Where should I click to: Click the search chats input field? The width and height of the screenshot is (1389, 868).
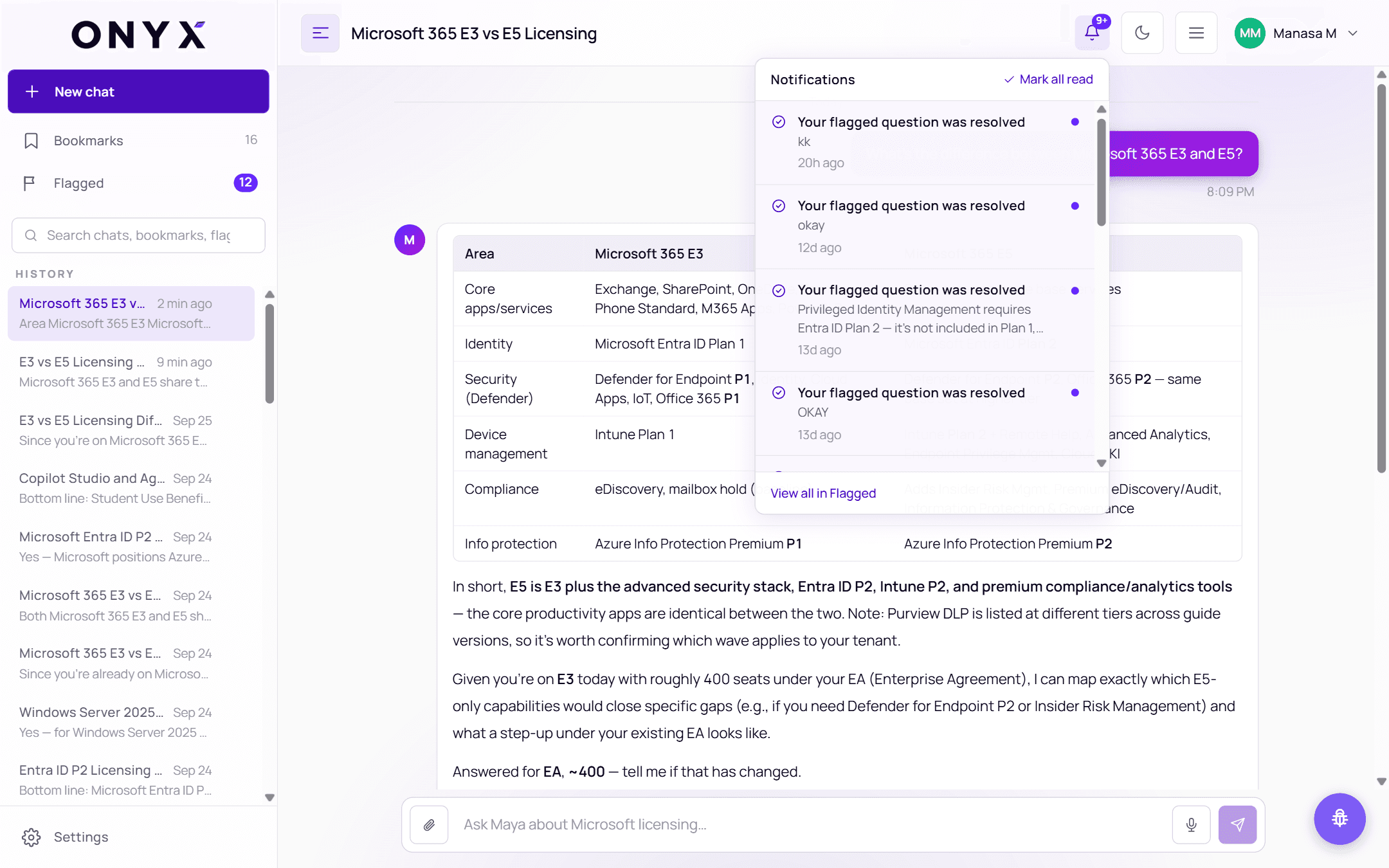point(138,235)
